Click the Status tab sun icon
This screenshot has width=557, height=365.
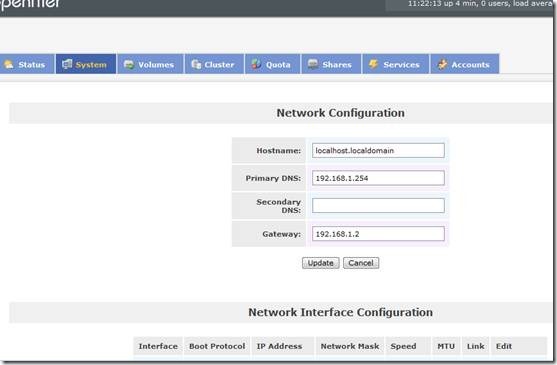(x=9, y=64)
